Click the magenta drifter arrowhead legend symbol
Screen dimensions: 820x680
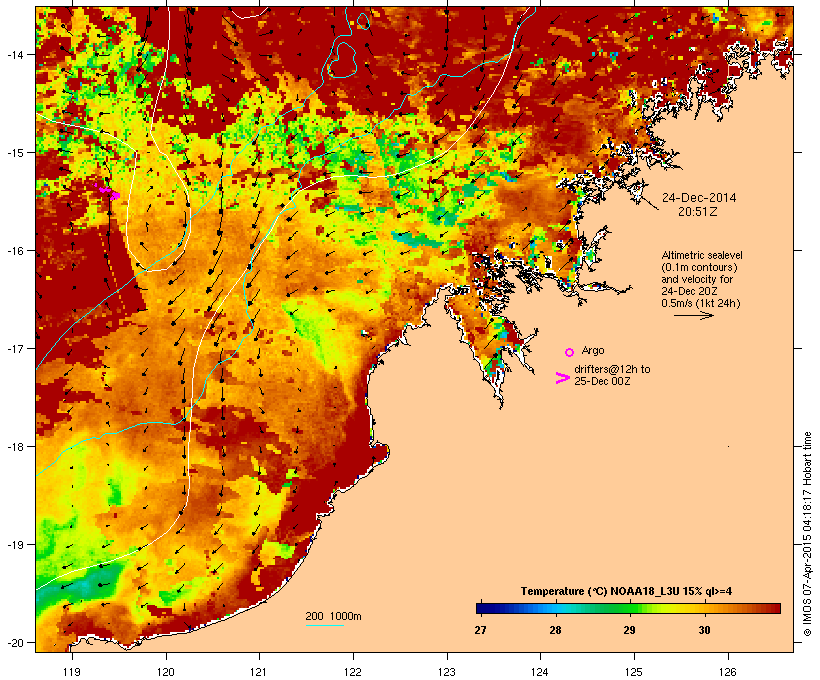562,378
